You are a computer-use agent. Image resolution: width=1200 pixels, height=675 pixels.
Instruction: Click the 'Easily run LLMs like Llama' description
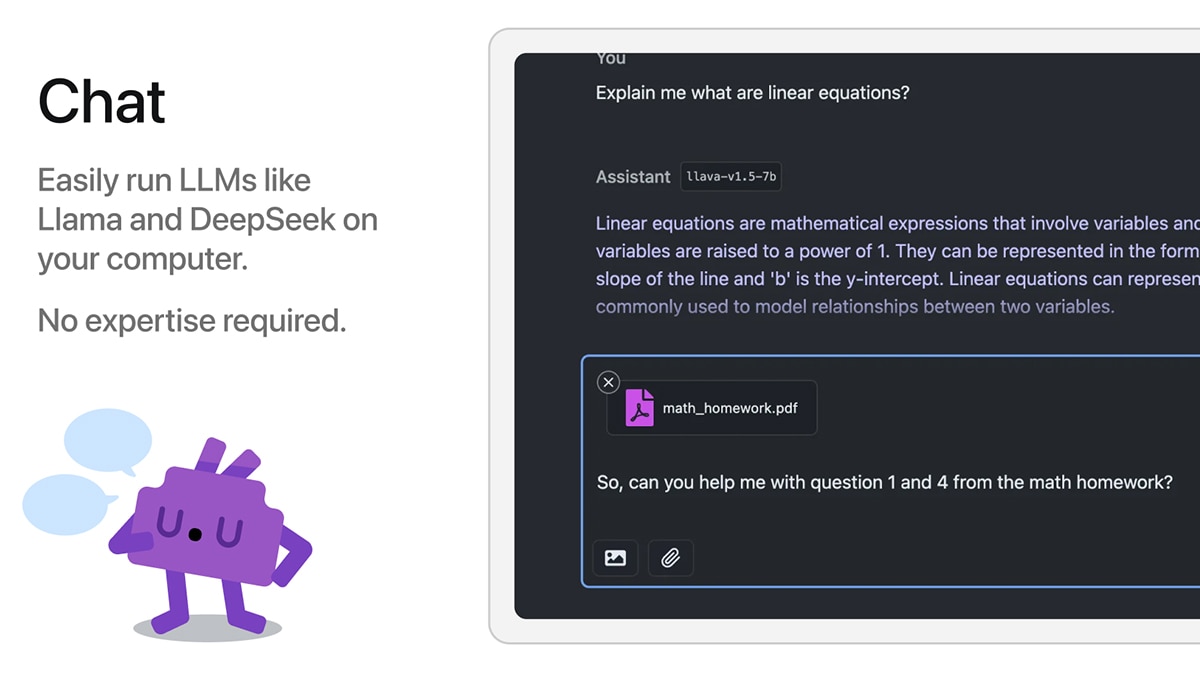point(208,220)
